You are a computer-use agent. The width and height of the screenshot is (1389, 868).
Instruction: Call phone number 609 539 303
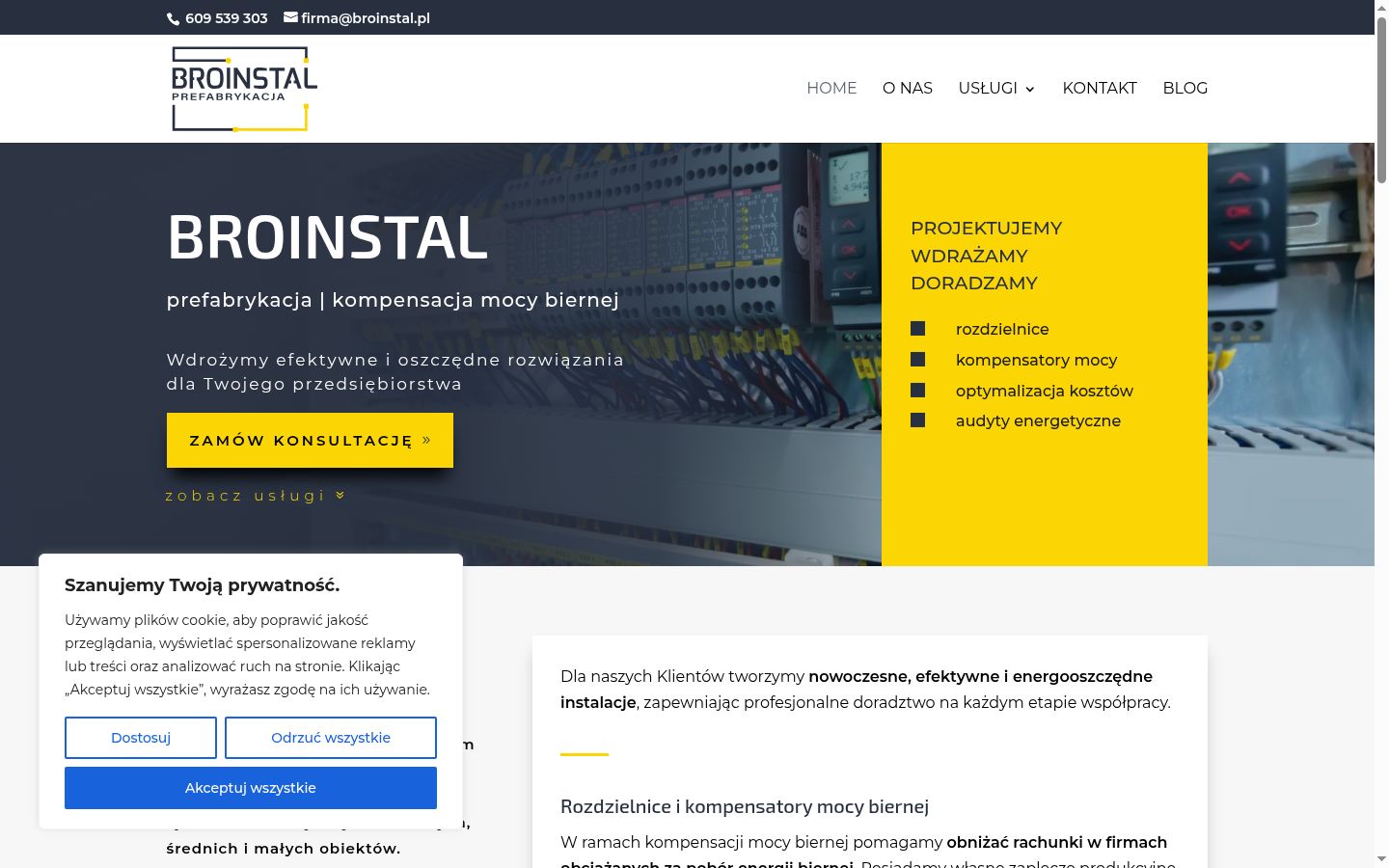tap(227, 18)
